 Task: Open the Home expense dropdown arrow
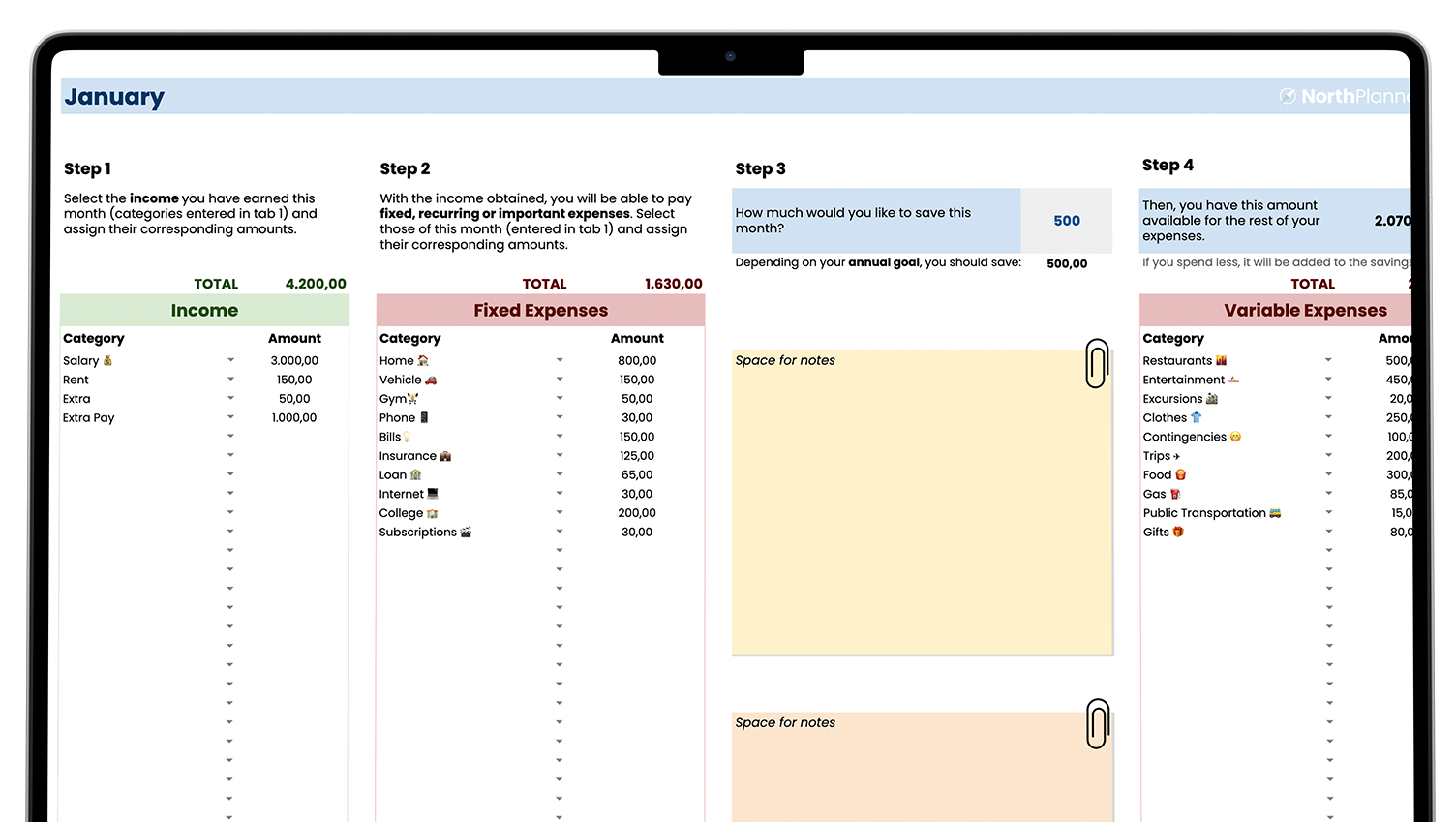(560, 360)
